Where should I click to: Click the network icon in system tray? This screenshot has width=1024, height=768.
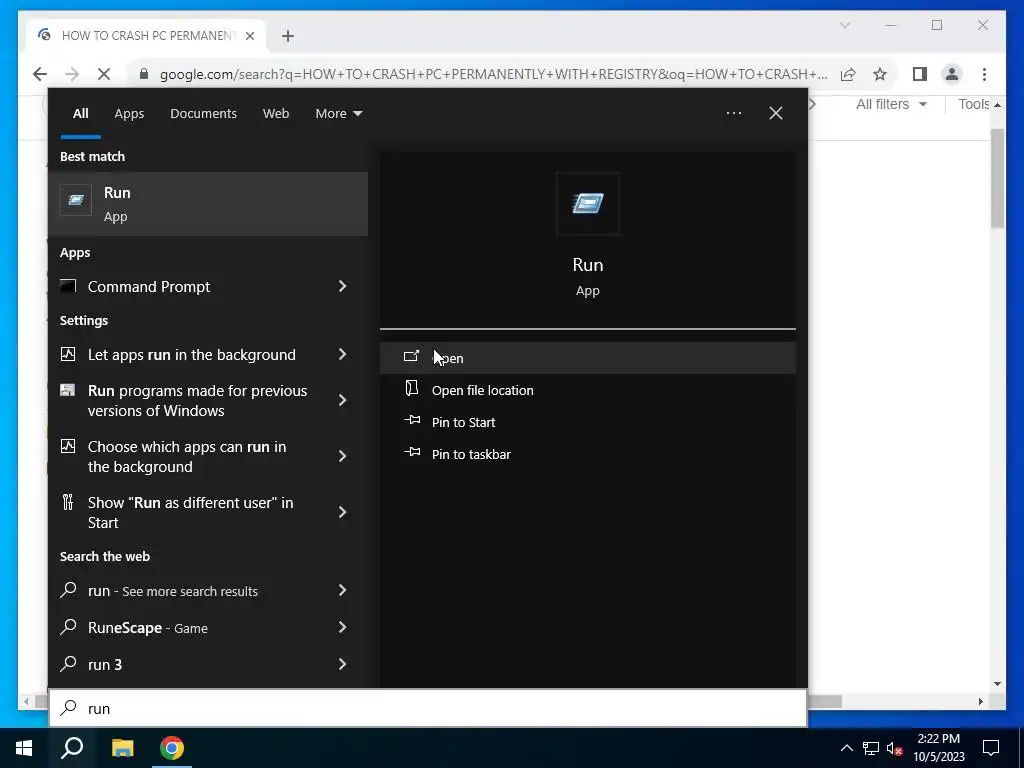(870, 748)
